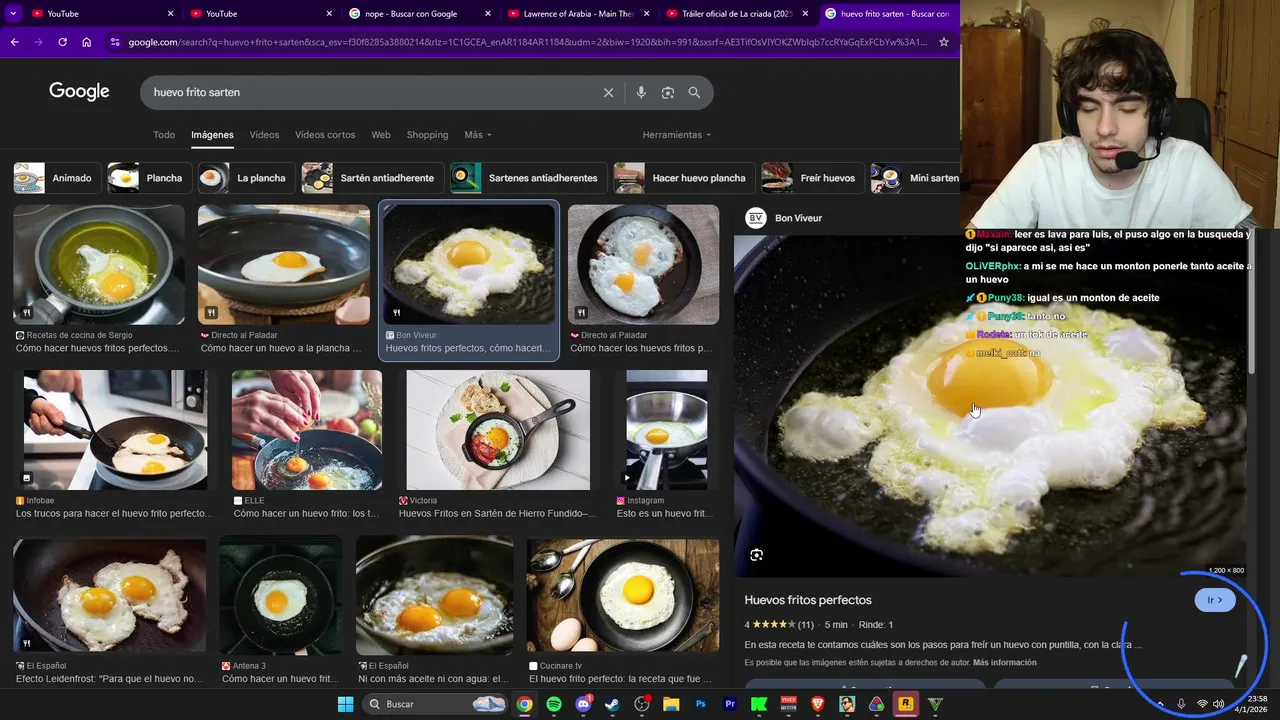Expand the Herramientas dropdown

point(677,135)
